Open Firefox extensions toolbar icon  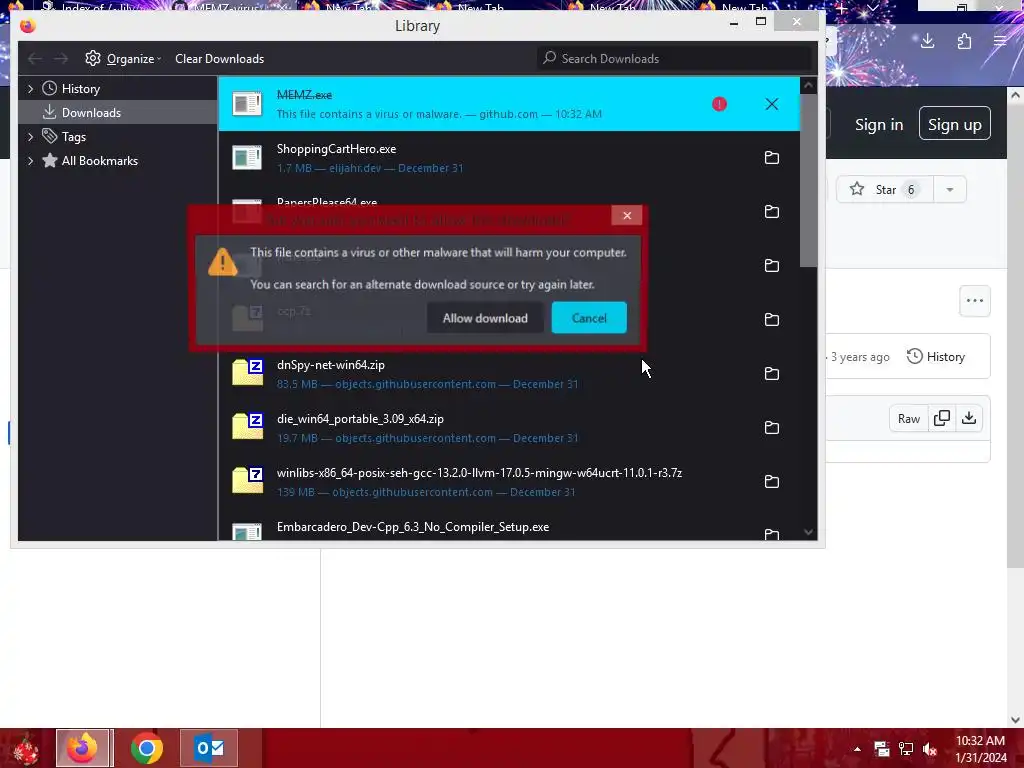(965, 42)
